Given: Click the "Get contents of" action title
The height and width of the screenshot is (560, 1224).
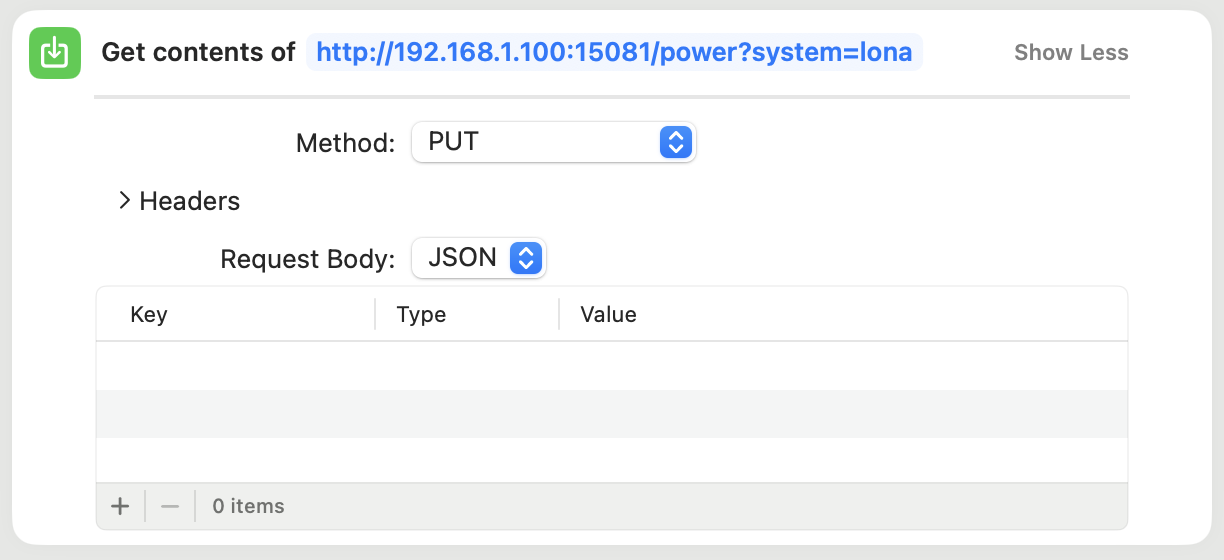Looking at the screenshot, I should point(198,52).
